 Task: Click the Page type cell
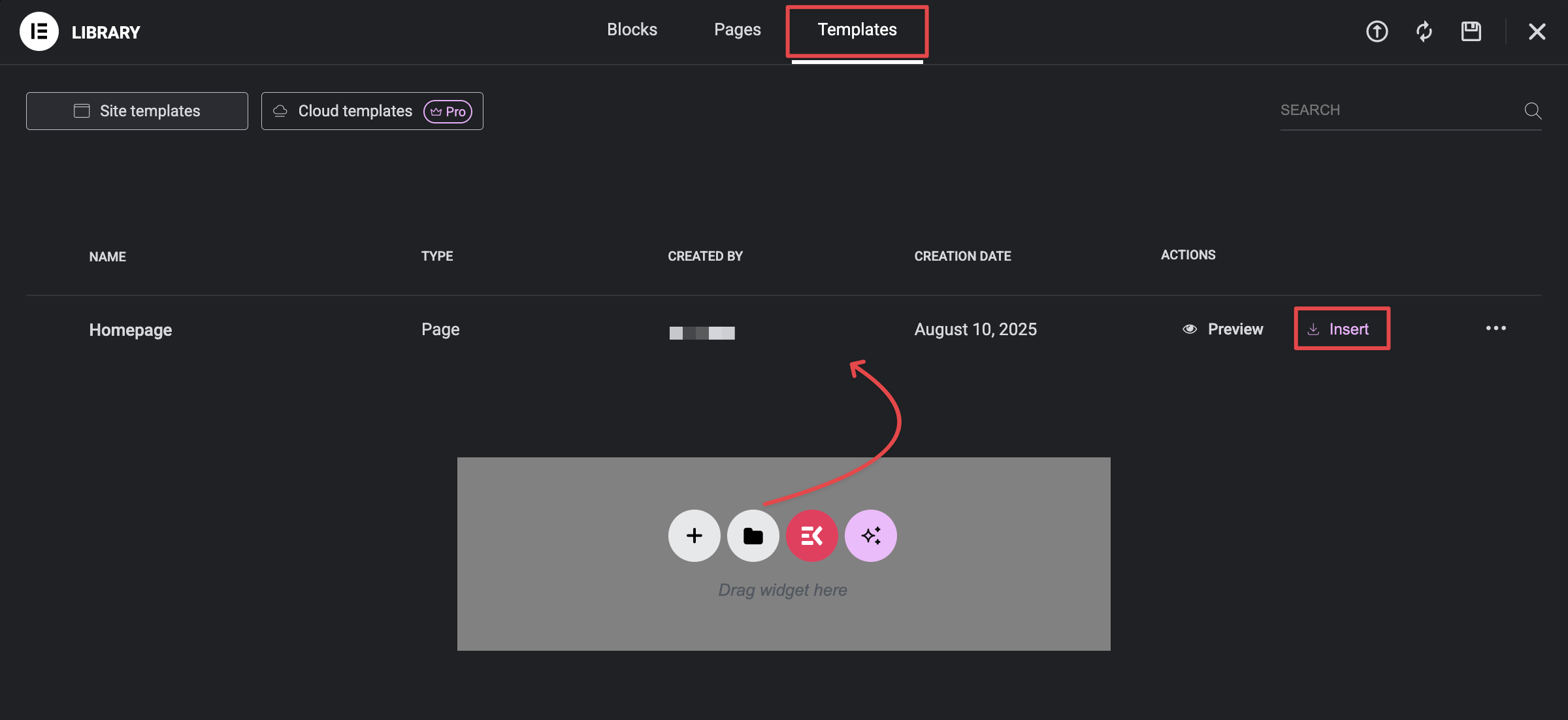(440, 329)
